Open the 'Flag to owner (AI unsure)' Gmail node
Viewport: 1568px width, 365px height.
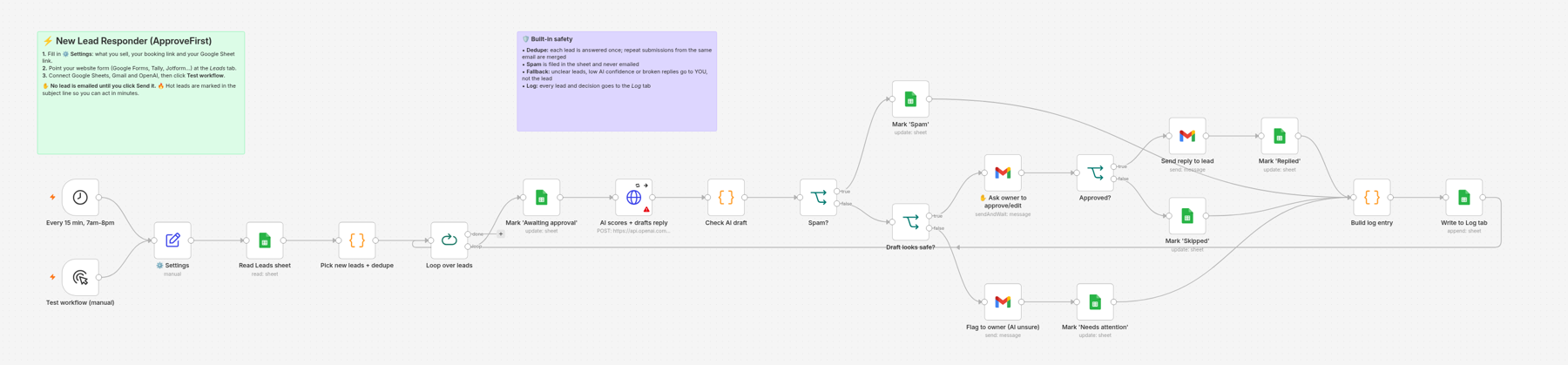pyautogui.click(x=1003, y=301)
